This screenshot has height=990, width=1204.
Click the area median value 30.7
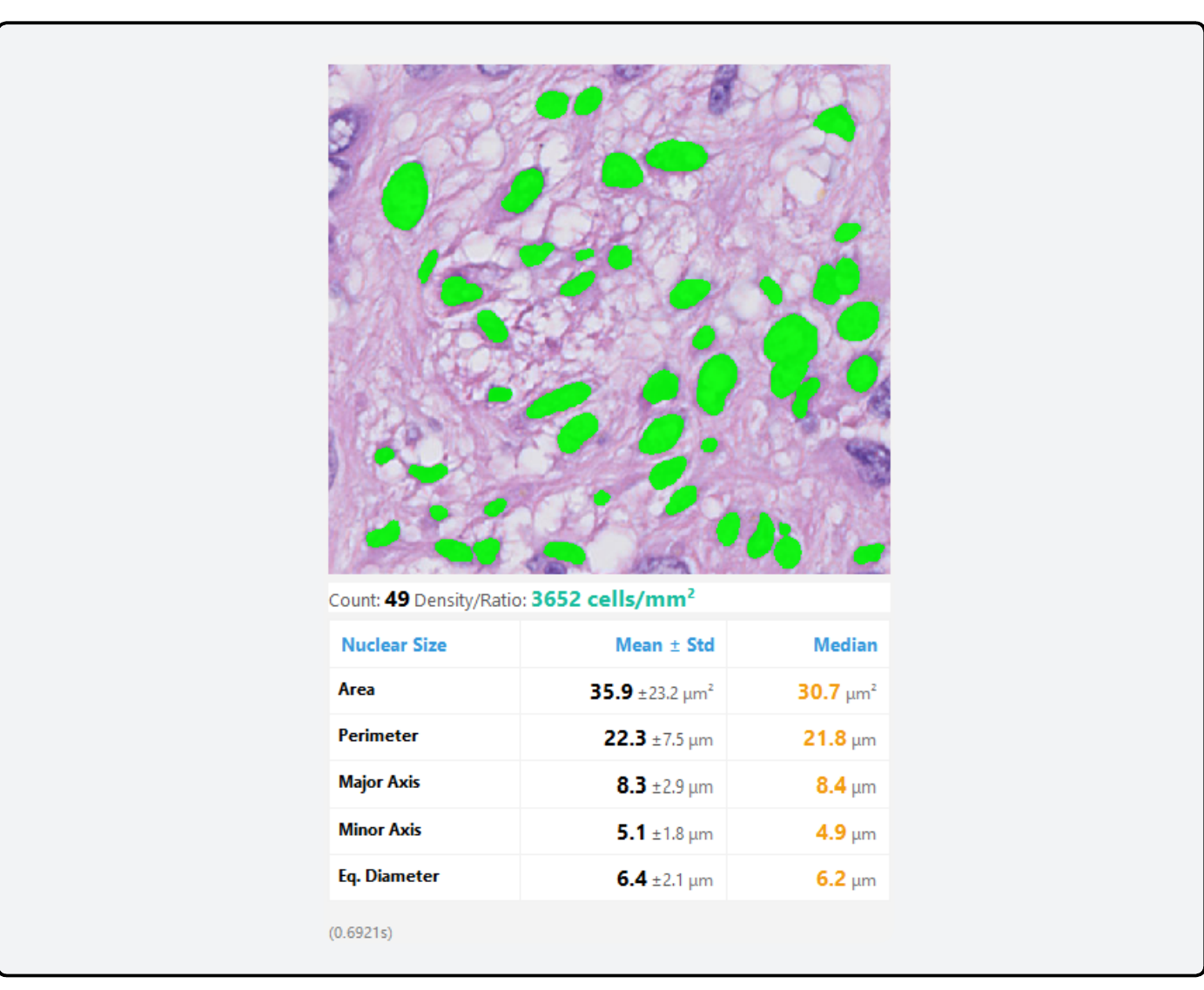coord(818,692)
